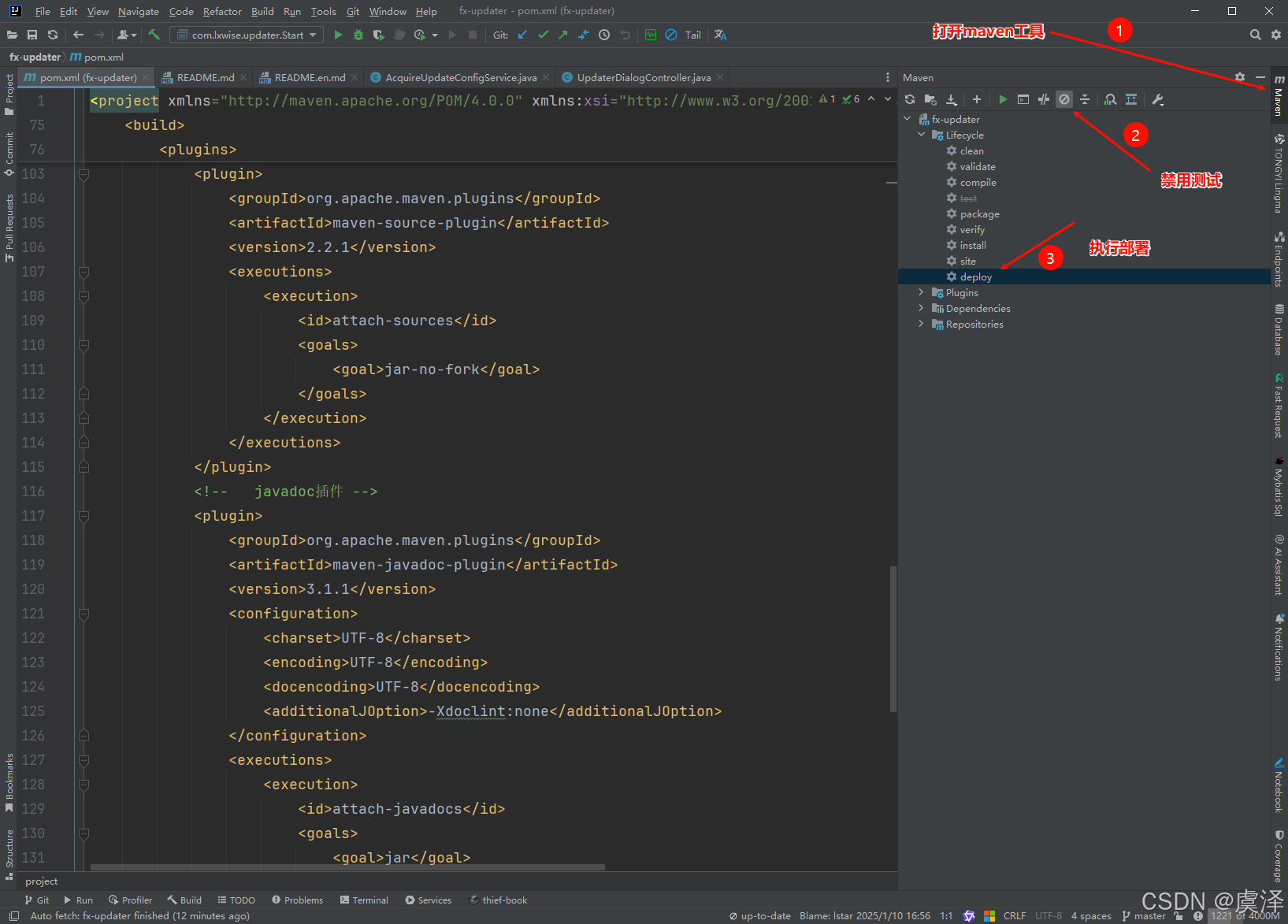Open the Tools menu
The height and width of the screenshot is (924, 1288).
pos(323,11)
